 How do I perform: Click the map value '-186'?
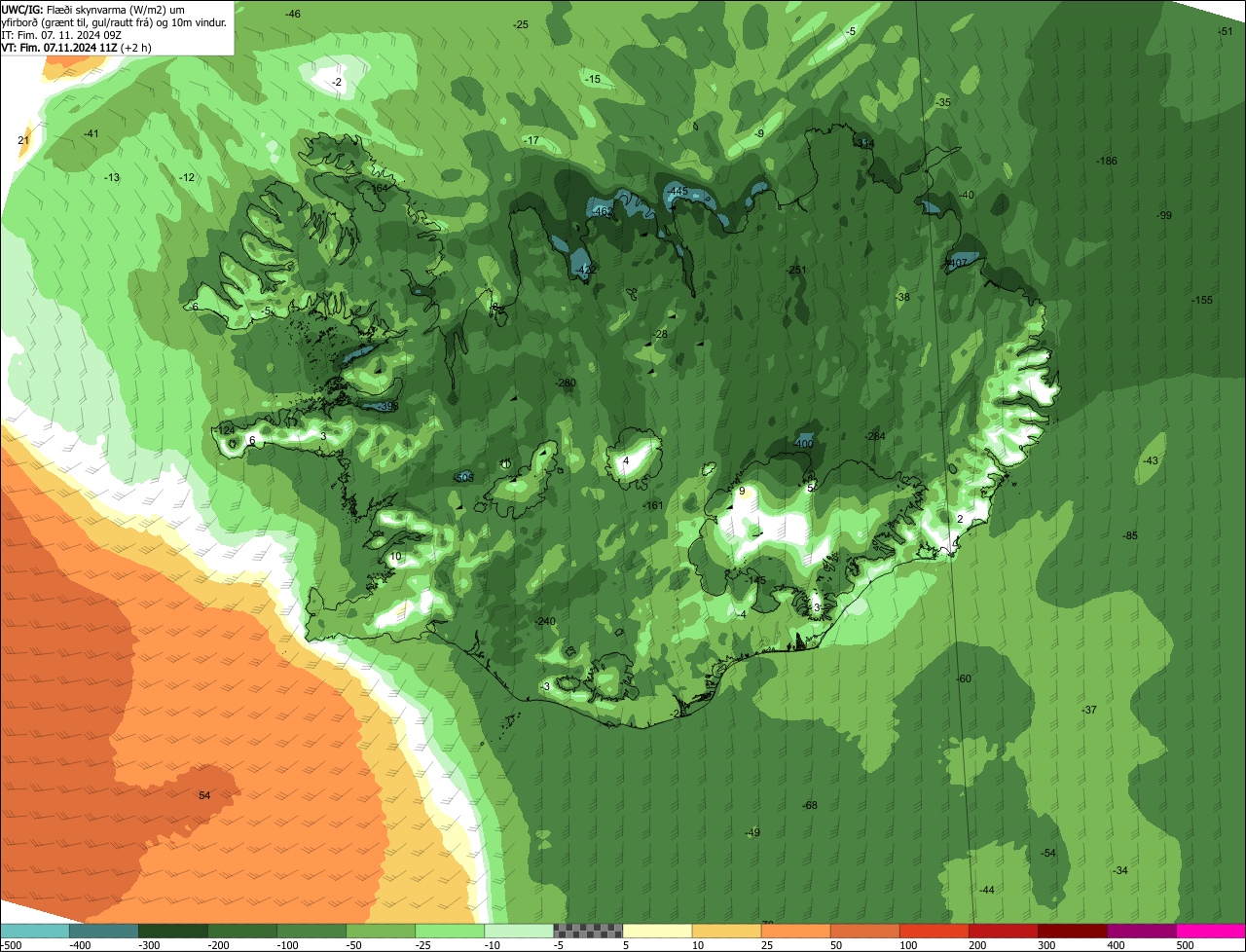(x=1106, y=161)
